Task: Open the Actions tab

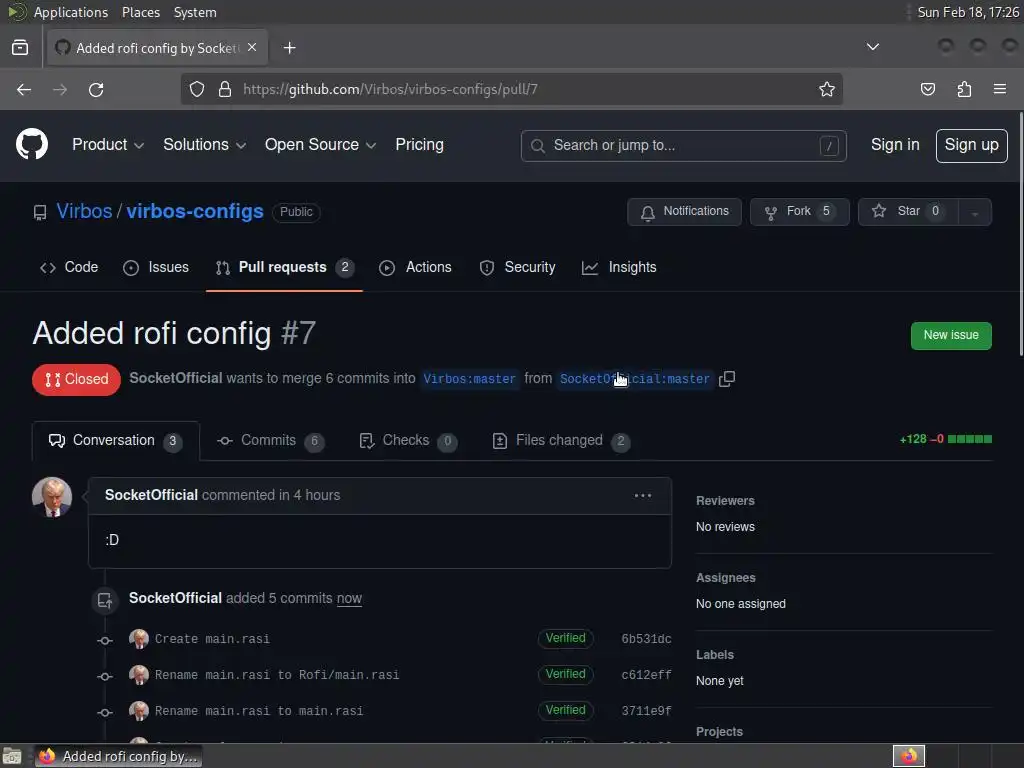Action: point(415,268)
